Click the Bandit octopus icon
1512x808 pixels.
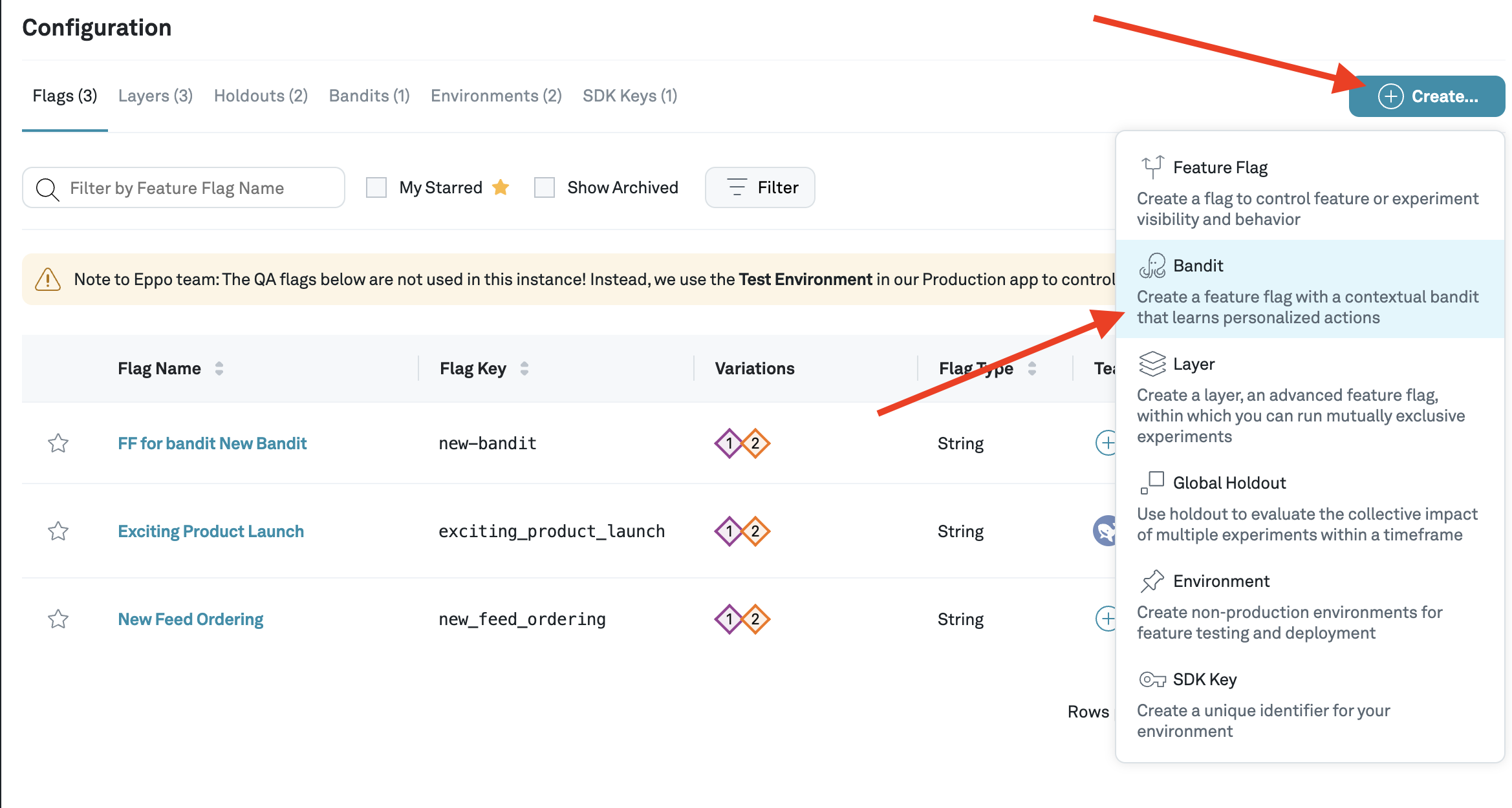pos(1153,265)
